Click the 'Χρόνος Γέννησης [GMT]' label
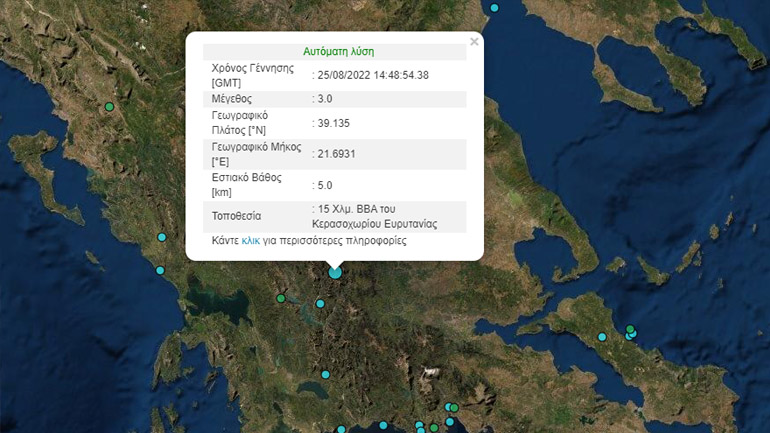 click(252, 76)
